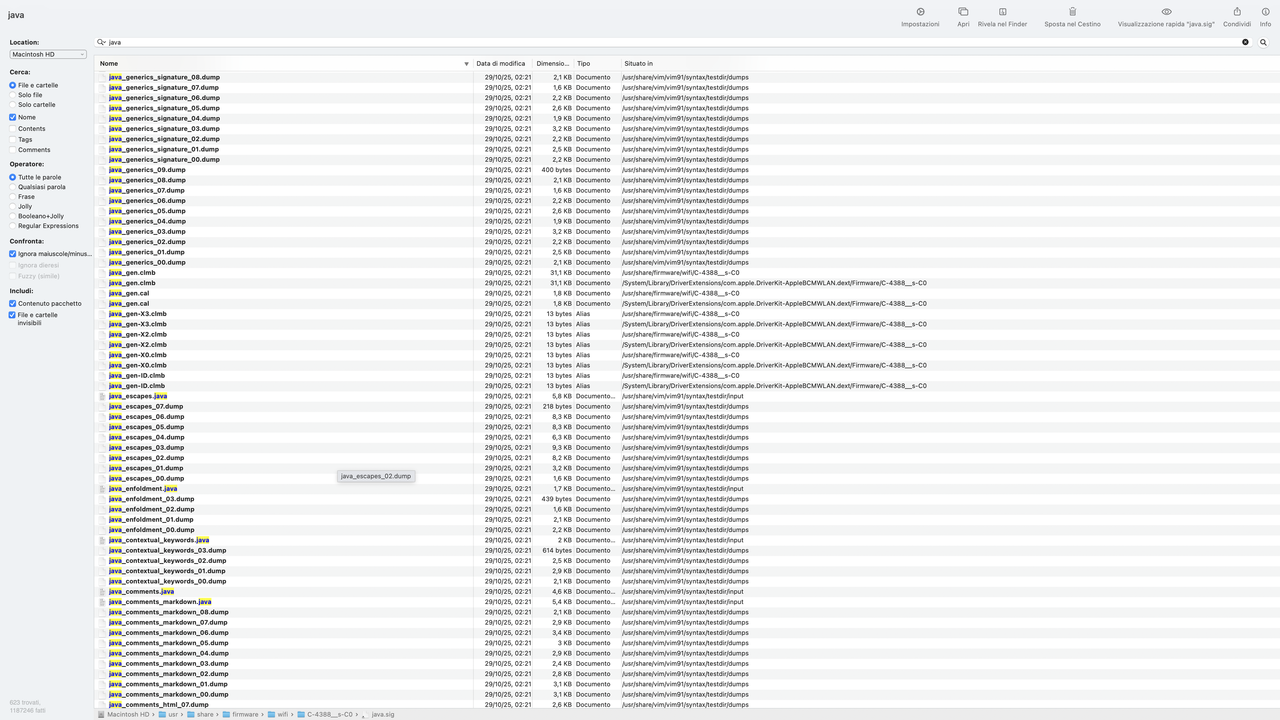Toggle "File e cartelle invisibili" option
This screenshot has width=1280, height=720.
(10, 314)
